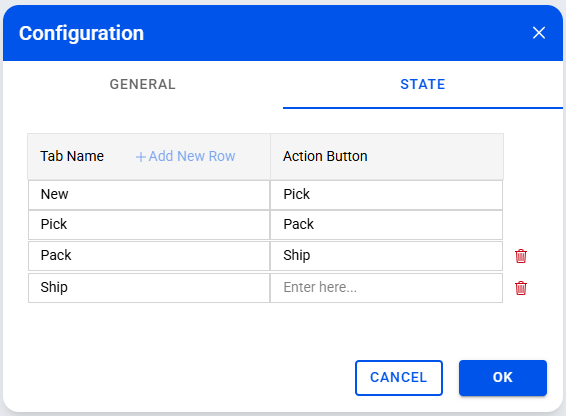Focus the Tab Name field containing New
This screenshot has height=416, width=566.
click(x=149, y=195)
